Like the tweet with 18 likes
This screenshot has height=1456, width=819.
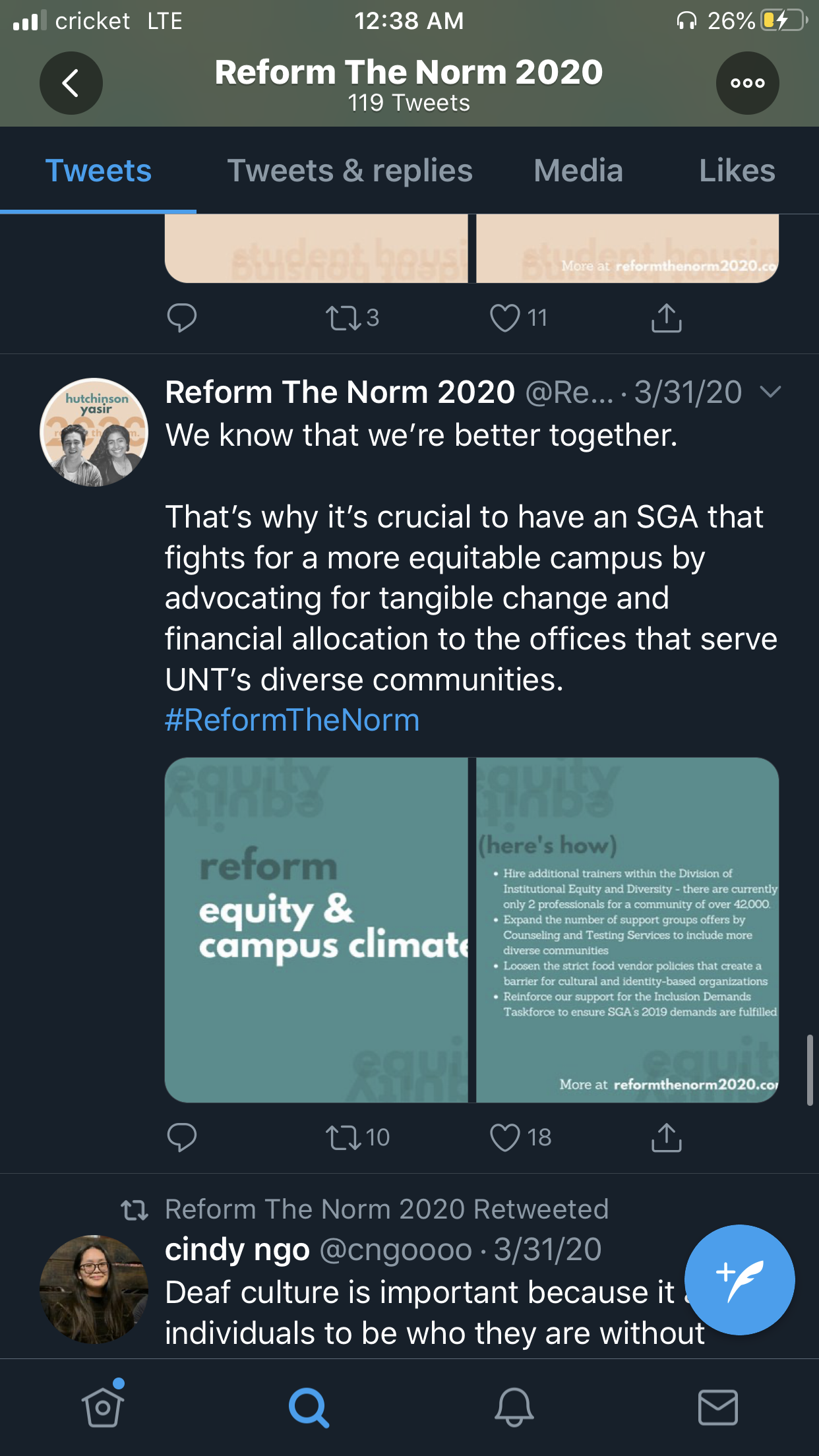505,1137
